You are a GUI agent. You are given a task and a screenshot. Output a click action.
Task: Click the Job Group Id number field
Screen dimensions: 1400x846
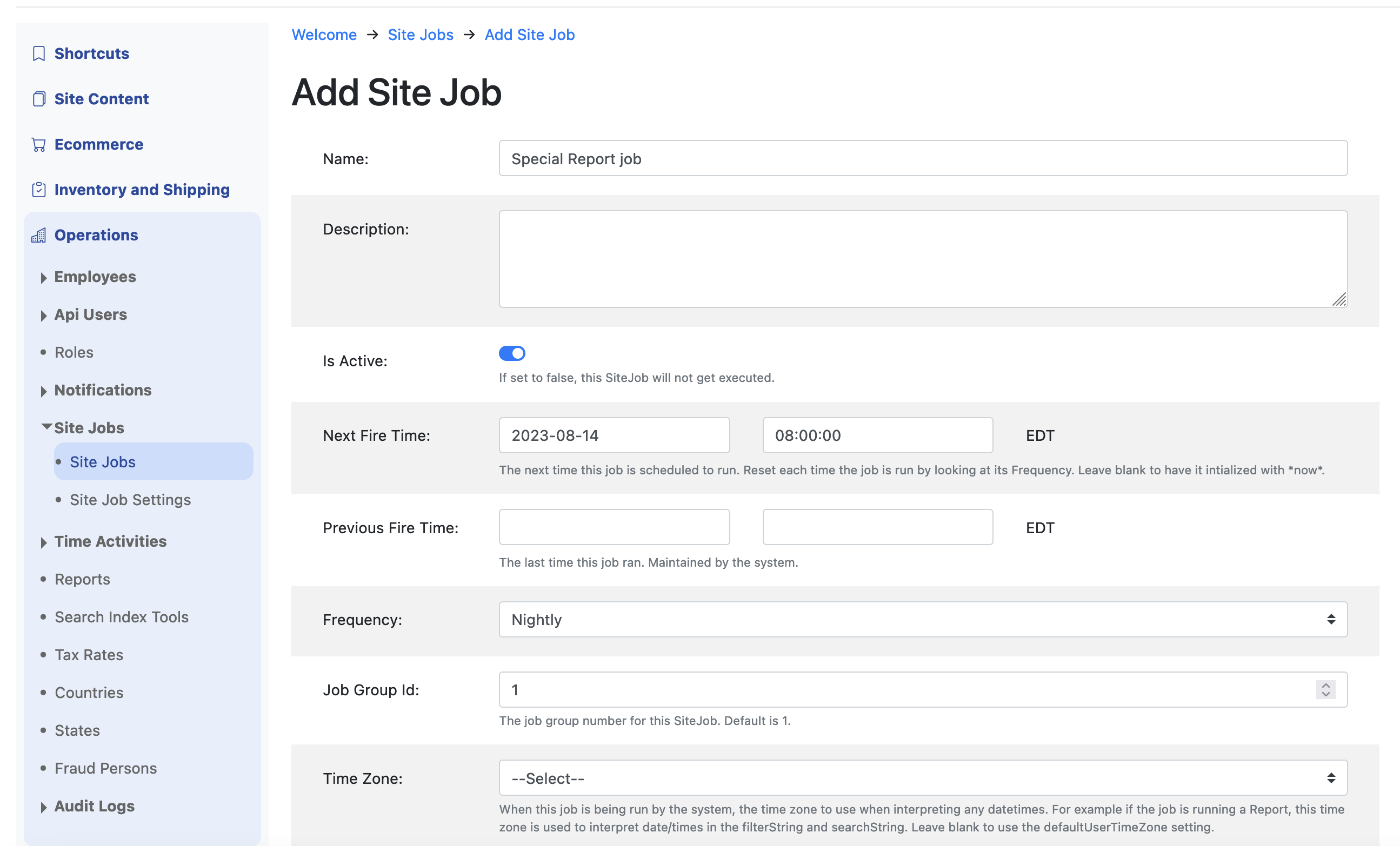pyautogui.click(x=923, y=689)
